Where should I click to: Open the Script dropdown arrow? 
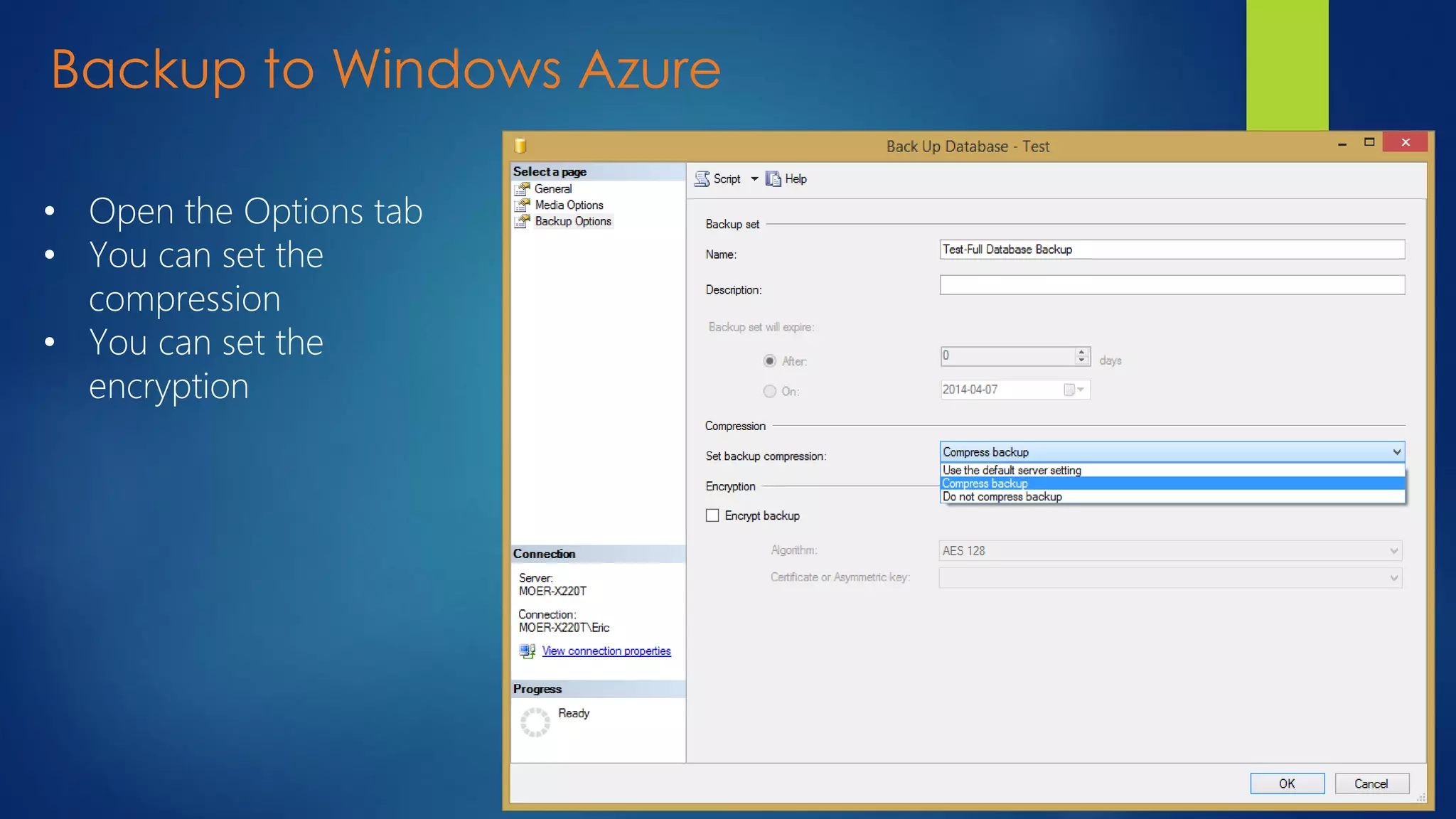(x=754, y=179)
